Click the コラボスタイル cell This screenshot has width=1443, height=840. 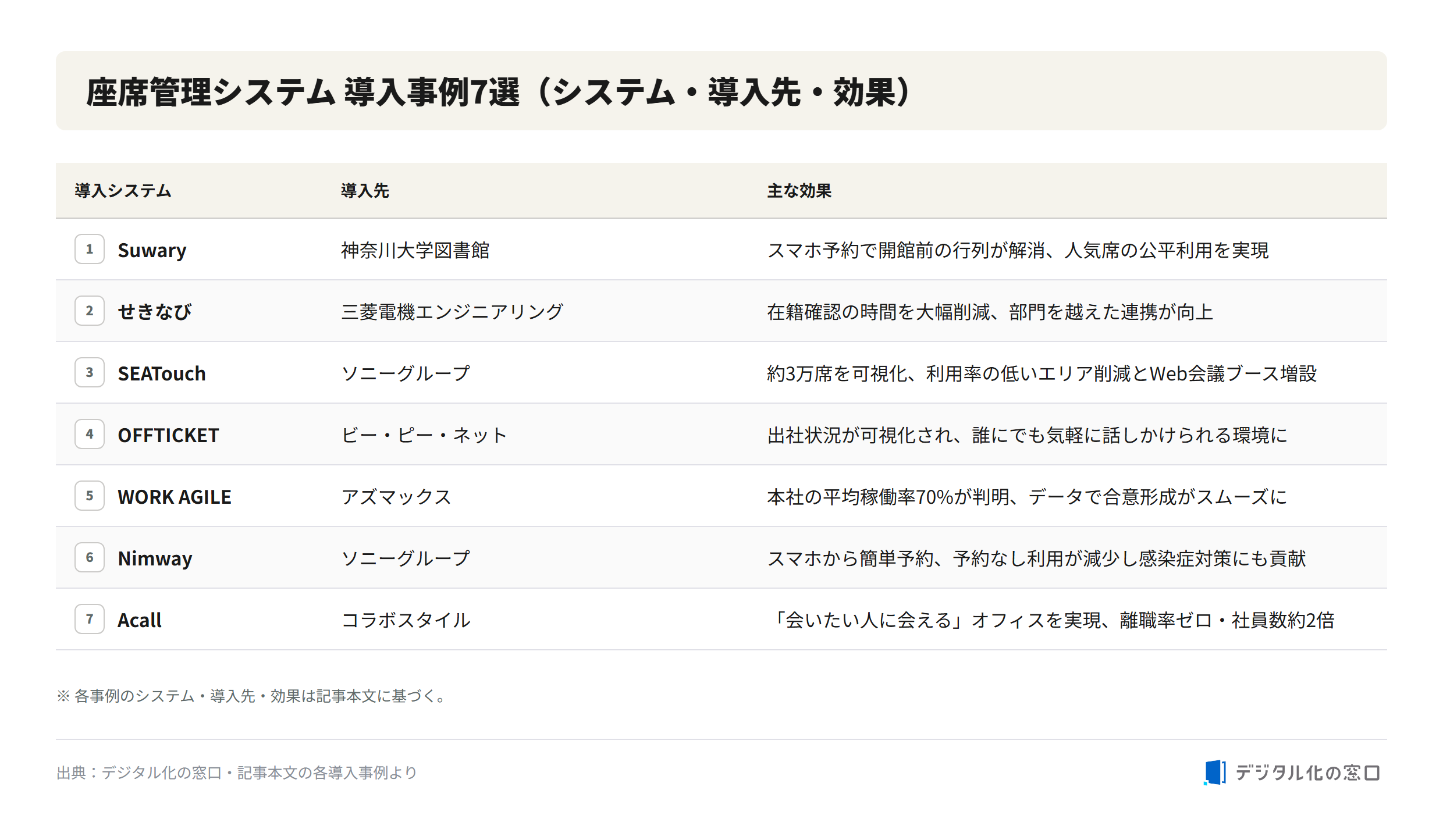point(406,620)
